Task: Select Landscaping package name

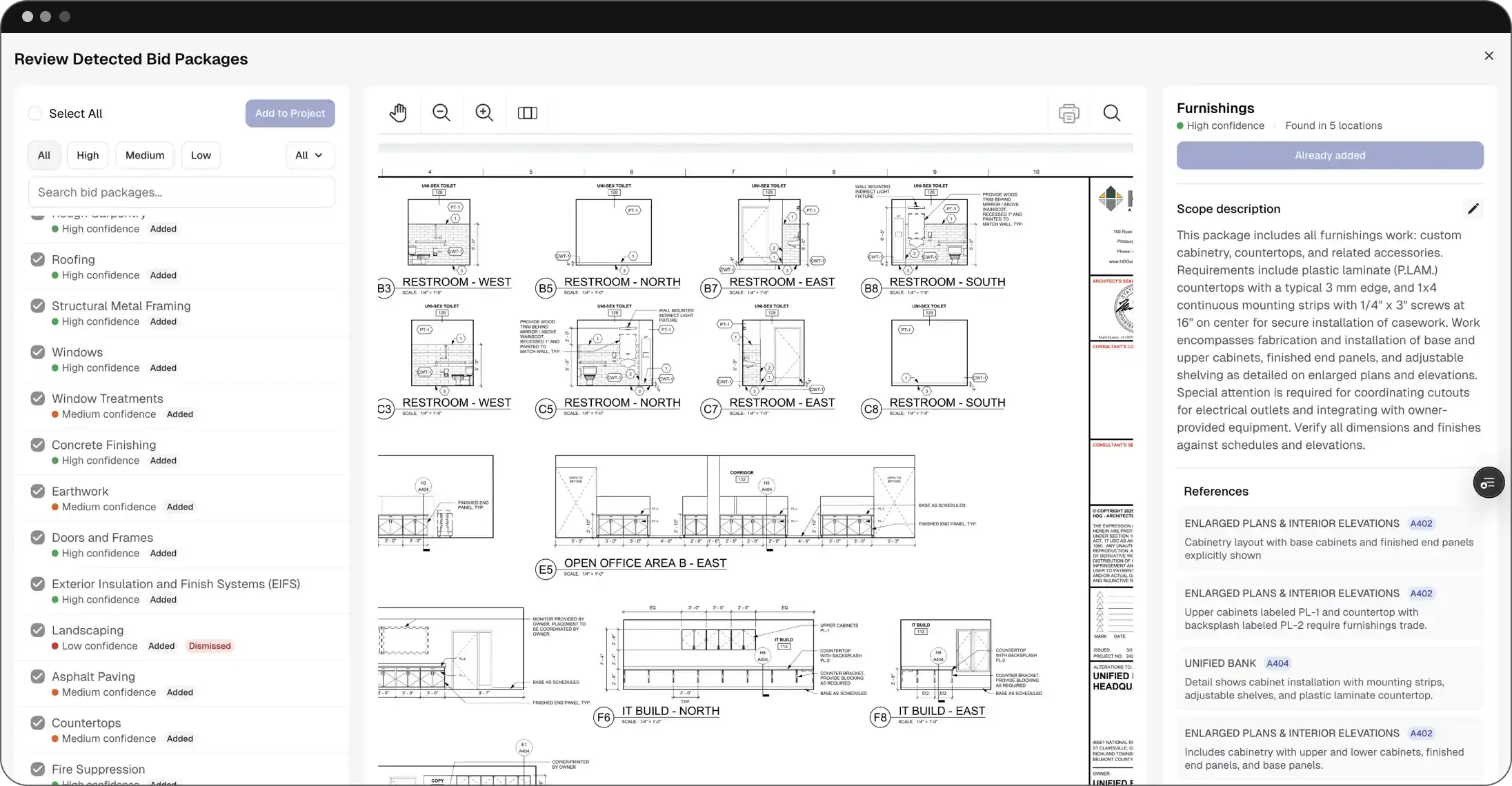Action: [x=88, y=630]
